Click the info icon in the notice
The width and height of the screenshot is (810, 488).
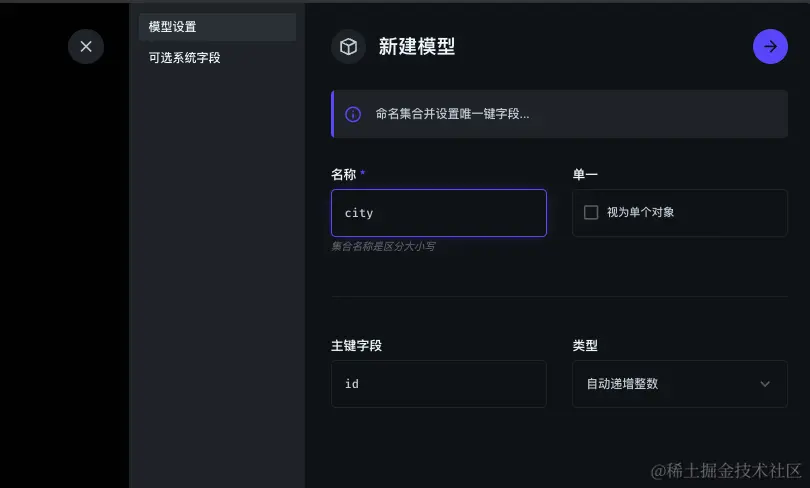[353, 114]
